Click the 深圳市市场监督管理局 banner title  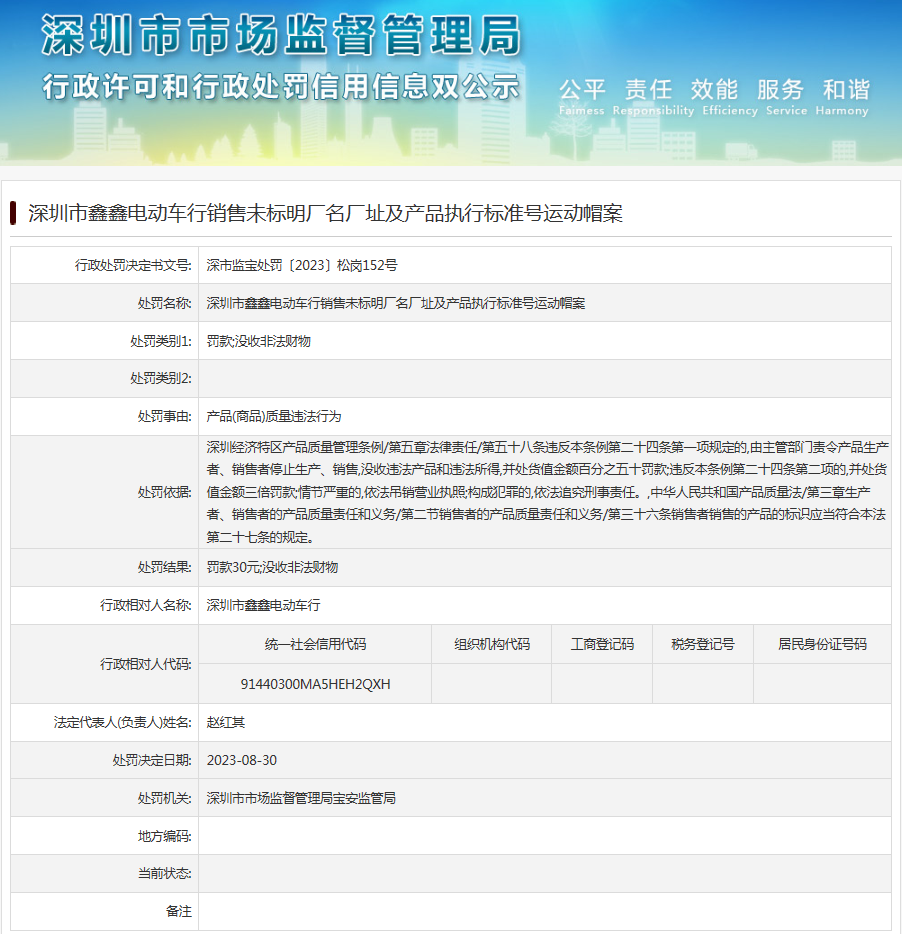coord(281,35)
